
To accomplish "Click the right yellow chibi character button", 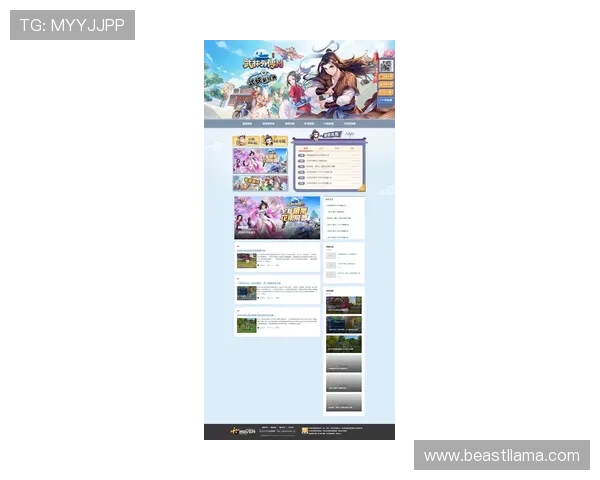I will [x=274, y=142].
